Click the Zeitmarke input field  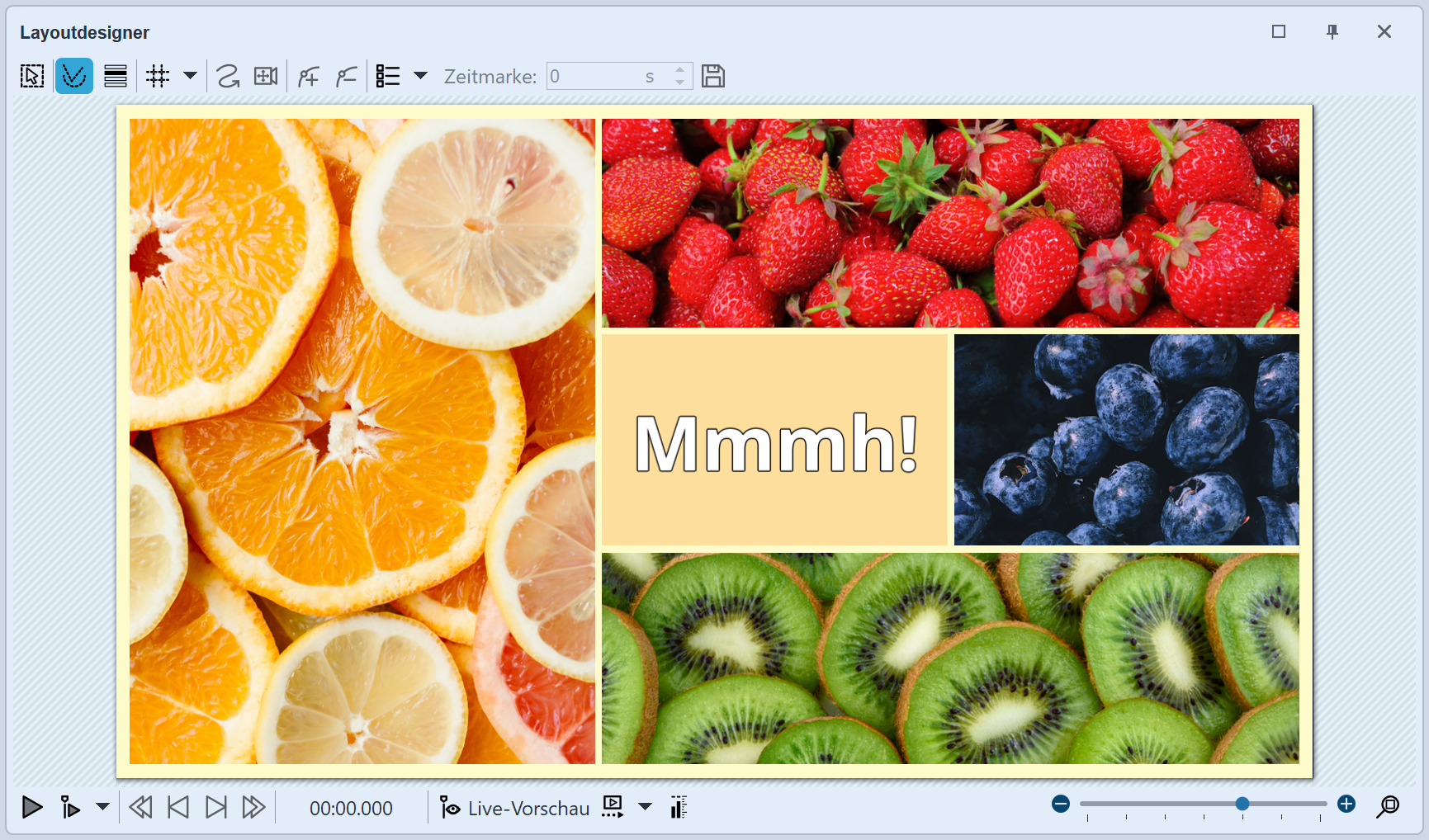pos(611,76)
